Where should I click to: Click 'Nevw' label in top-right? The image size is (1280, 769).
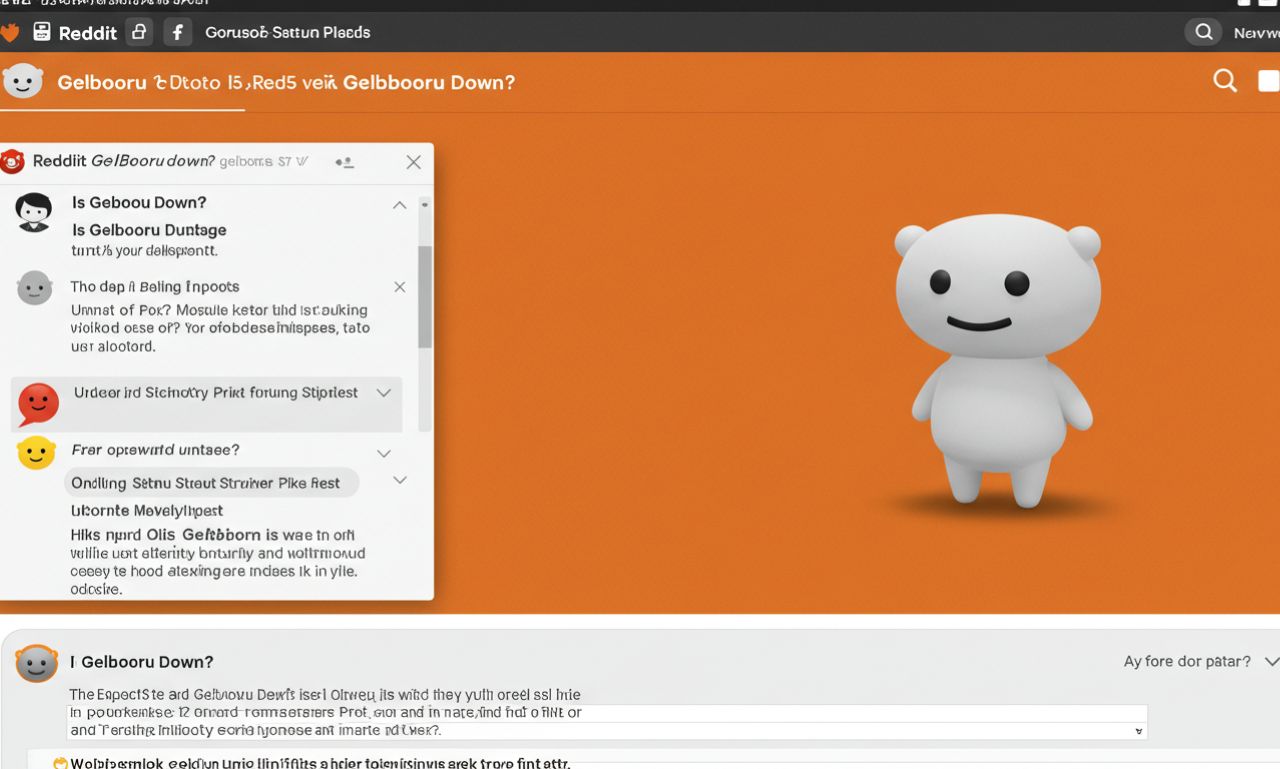[1256, 33]
